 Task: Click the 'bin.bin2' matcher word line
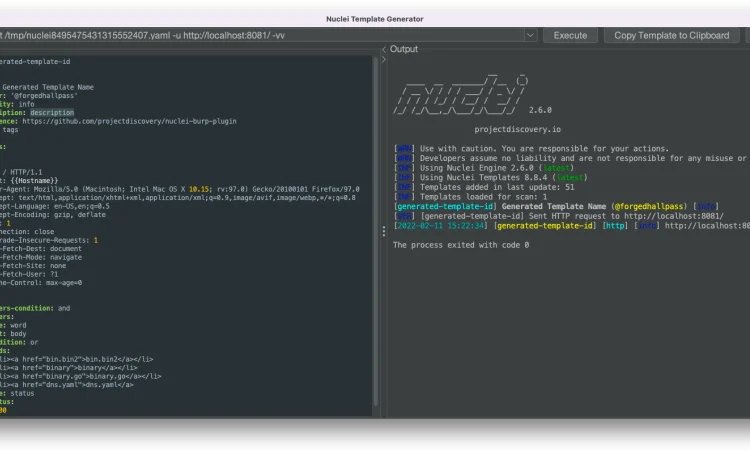point(77,359)
